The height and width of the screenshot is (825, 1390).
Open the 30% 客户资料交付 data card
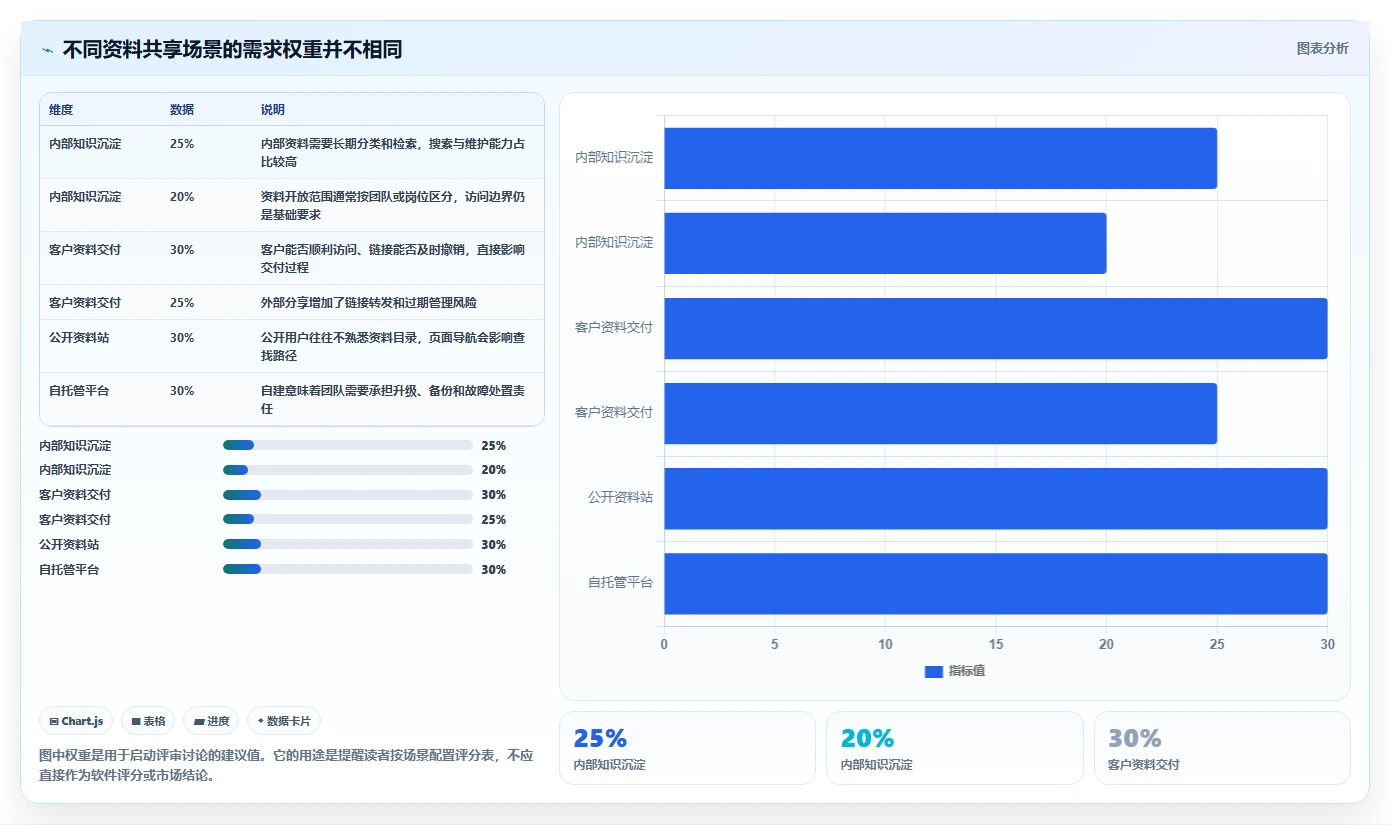(x=1222, y=748)
